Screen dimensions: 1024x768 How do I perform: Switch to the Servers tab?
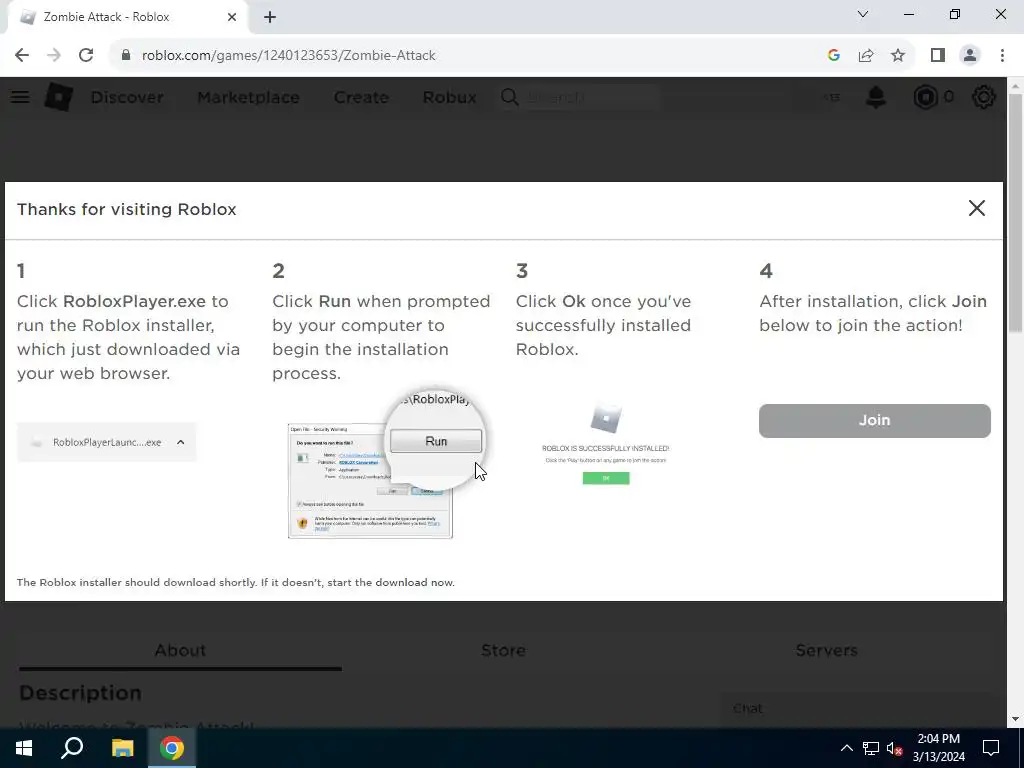pyautogui.click(x=826, y=650)
